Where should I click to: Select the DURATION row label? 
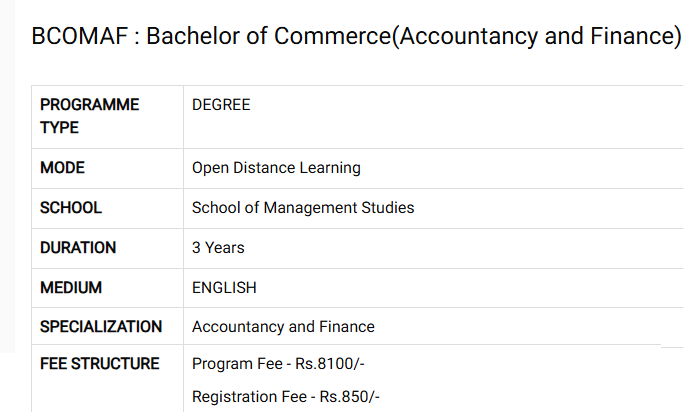(78, 248)
